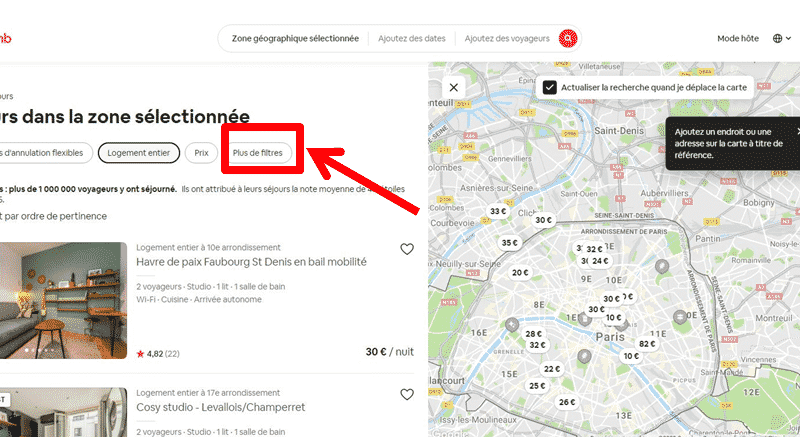Open 'Plus de filtres' filter button
Viewport: 800px width, 437px height.
[x=258, y=152]
